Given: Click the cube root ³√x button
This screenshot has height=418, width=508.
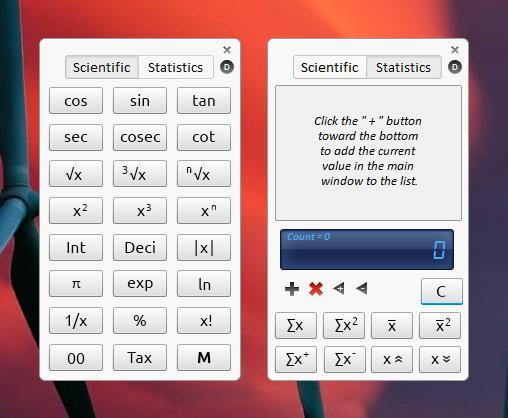Looking at the screenshot, I should point(140,174).
